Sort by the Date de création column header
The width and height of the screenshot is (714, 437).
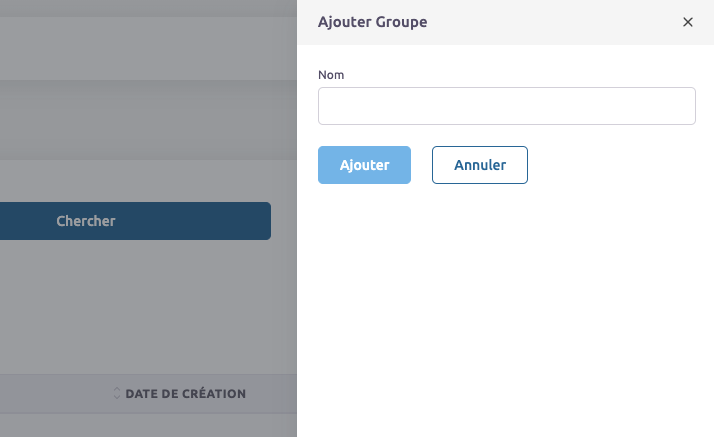point(185,394)
